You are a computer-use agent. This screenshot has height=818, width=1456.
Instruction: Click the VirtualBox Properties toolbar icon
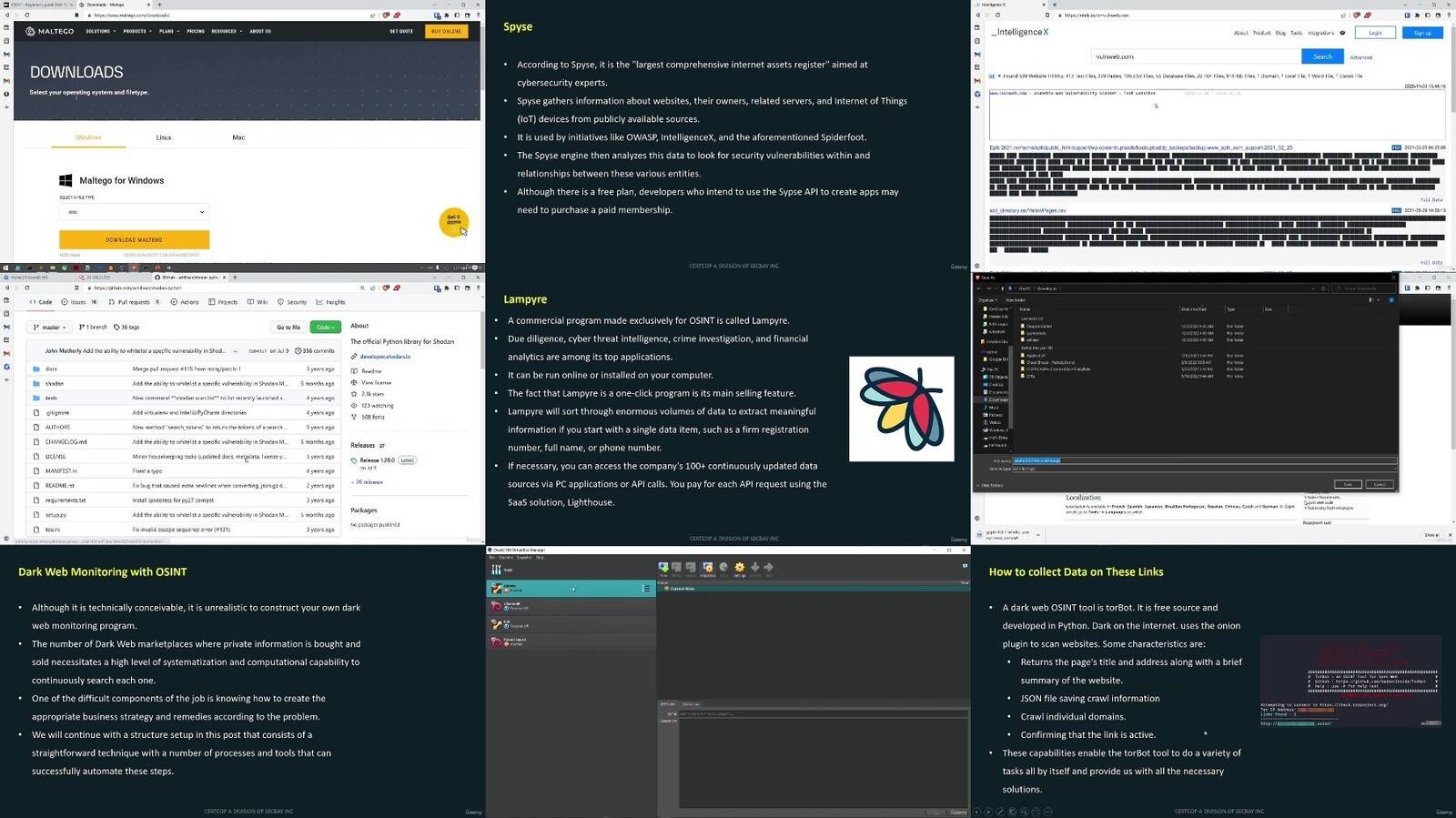(x=707, y=569)
